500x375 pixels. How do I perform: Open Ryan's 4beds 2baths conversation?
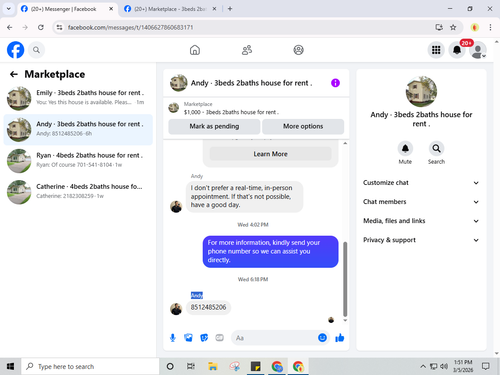click(x=78, y=161)
